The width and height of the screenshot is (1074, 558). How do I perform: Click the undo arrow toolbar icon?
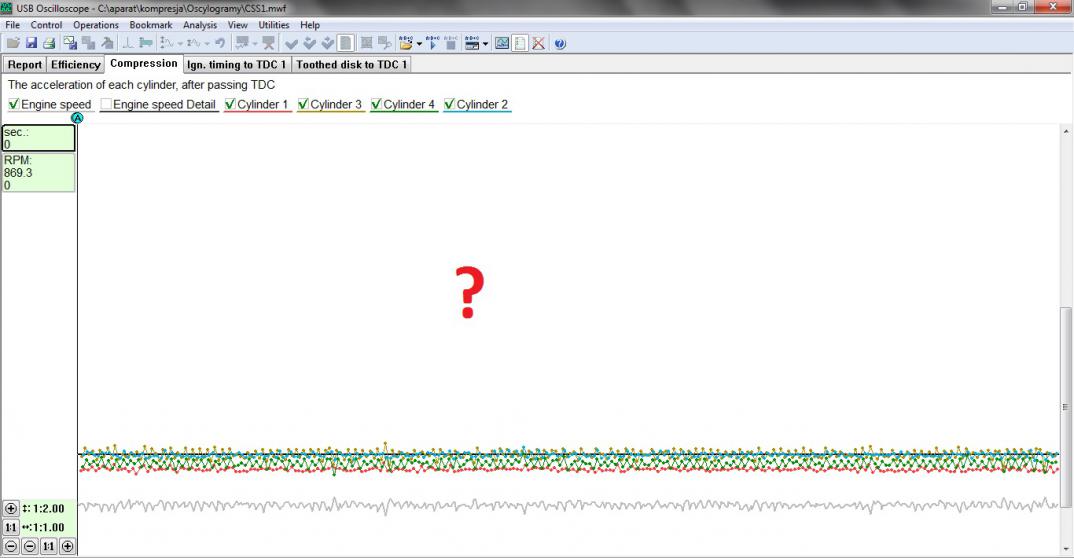pos(219,43)
